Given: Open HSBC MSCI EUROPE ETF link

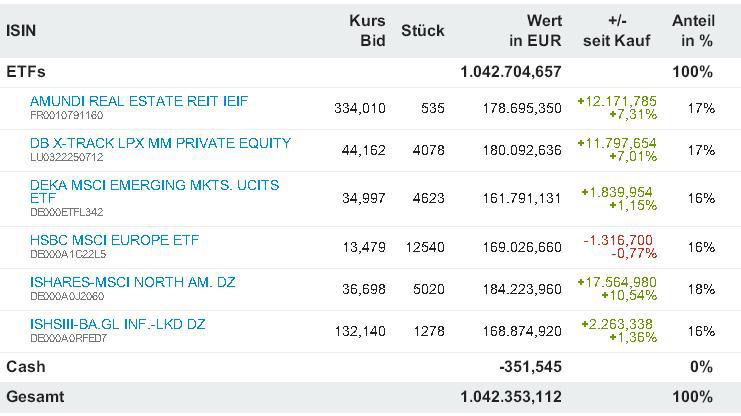Looking at the screenshot, I should (114, 240).
